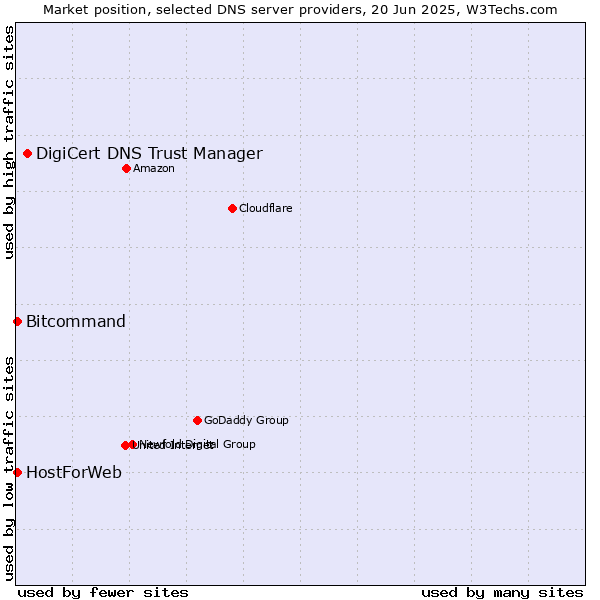The height and width of the screenshot is (600, 600).
Task: Click the chart title mentioning W3Techs.com
Action: point(300,10)
